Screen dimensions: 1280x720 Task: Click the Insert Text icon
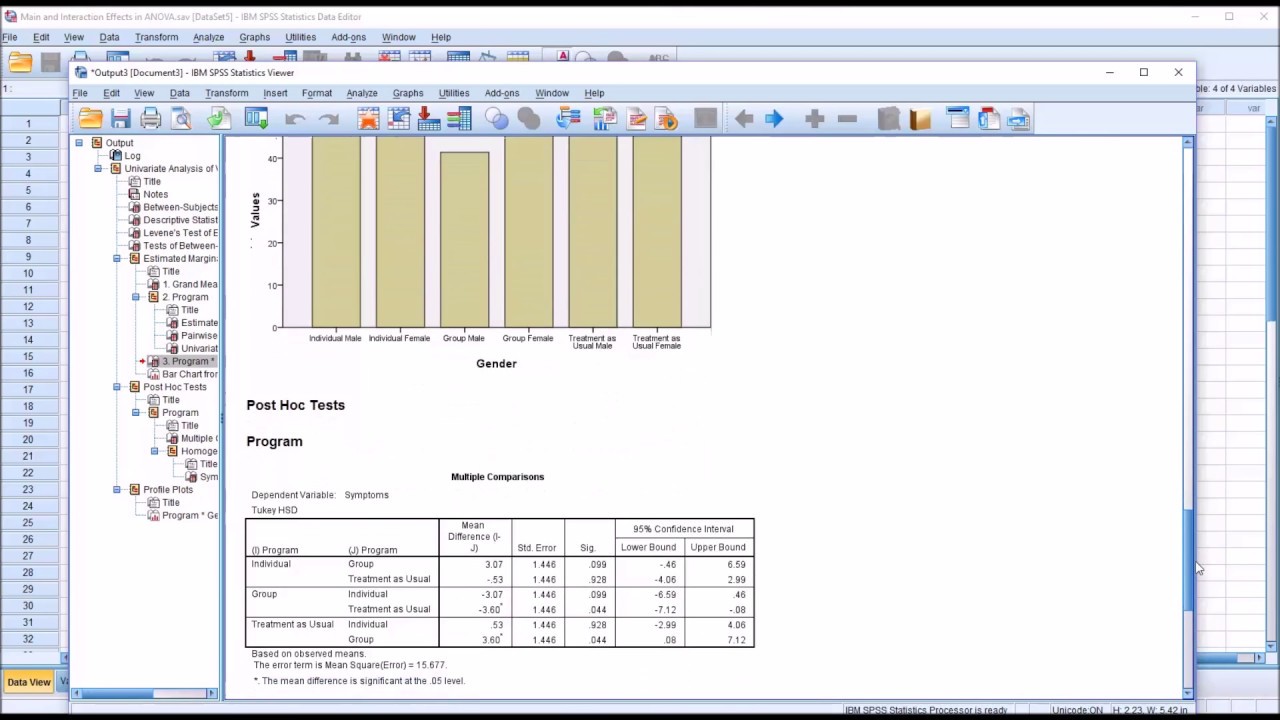(x=1019, y=119)
